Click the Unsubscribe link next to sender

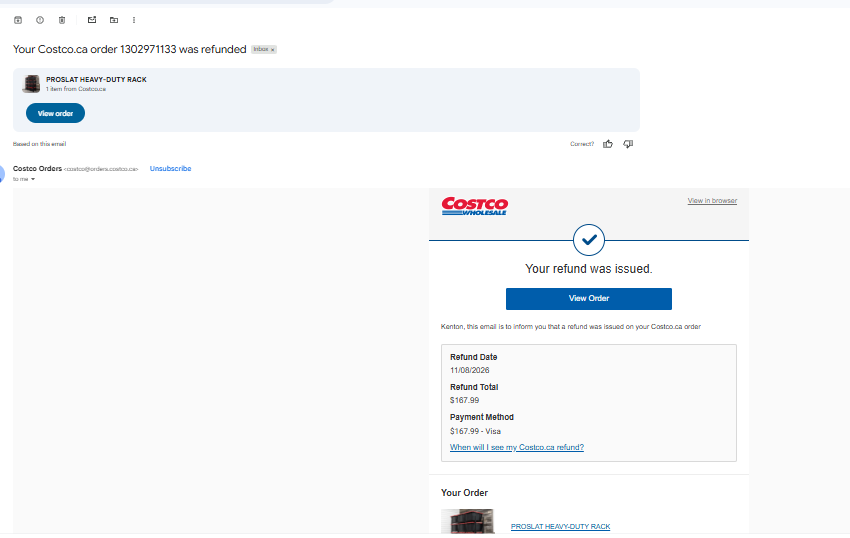click(x=170, y=169)
